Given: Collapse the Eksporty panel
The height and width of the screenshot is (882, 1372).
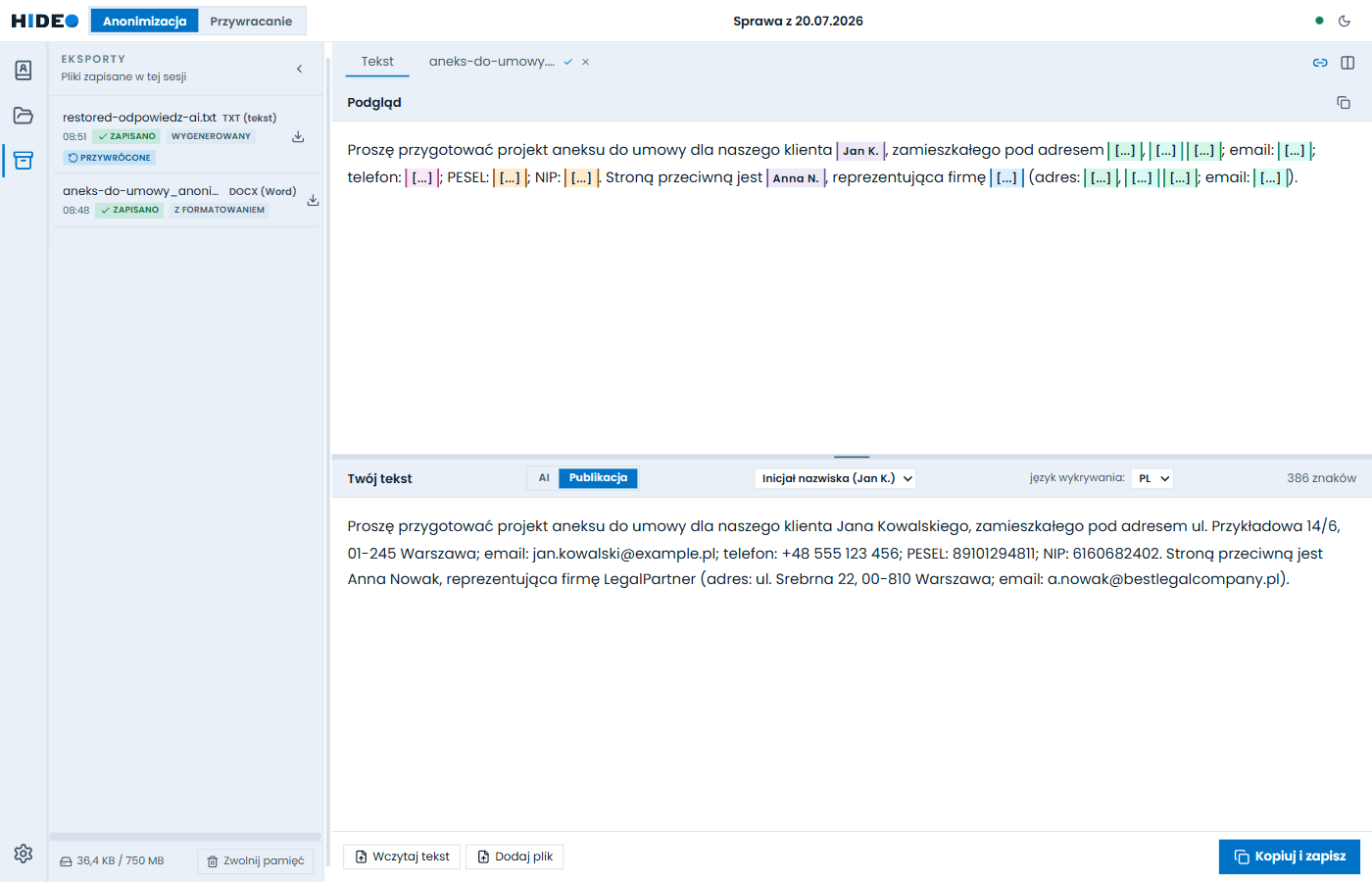Looking at the screenshot, I should (x=300, y=69).
